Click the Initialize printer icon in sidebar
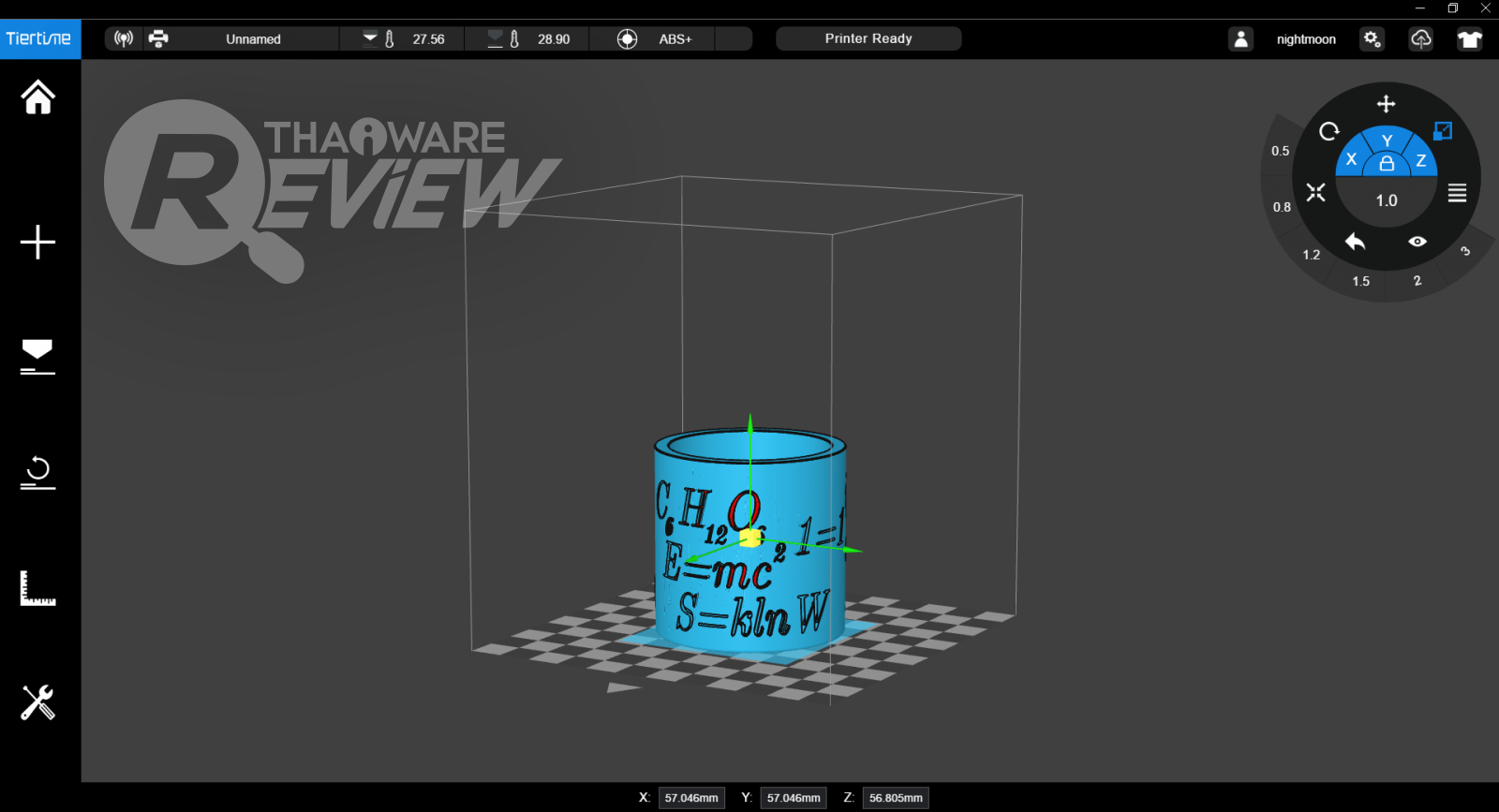 [x=38, y=472]
